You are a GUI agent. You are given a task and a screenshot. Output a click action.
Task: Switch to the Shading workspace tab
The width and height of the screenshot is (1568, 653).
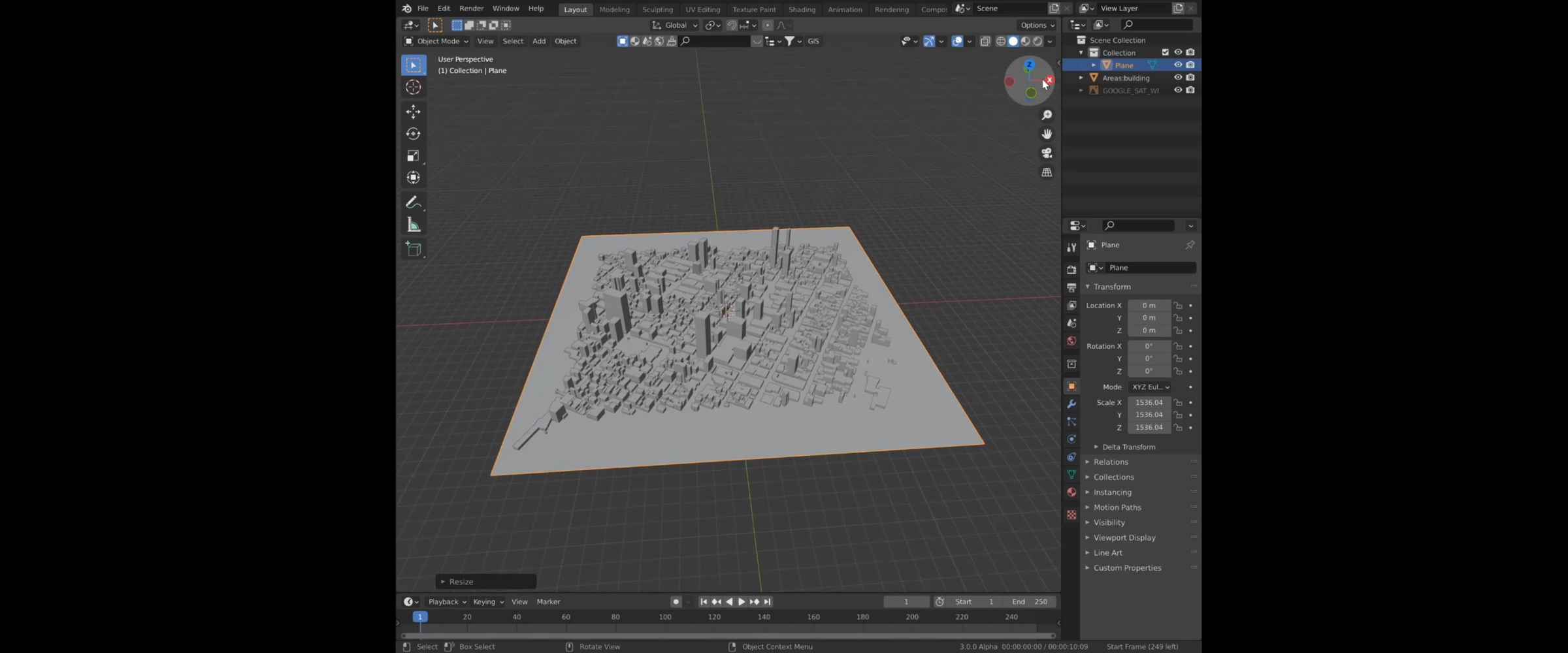click(802, 9)
